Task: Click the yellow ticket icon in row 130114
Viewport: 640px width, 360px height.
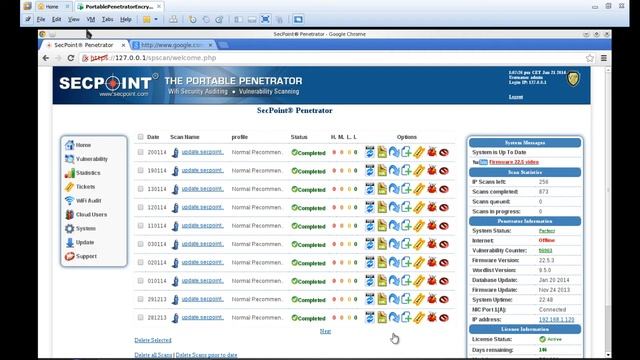Action: point(419,189)
